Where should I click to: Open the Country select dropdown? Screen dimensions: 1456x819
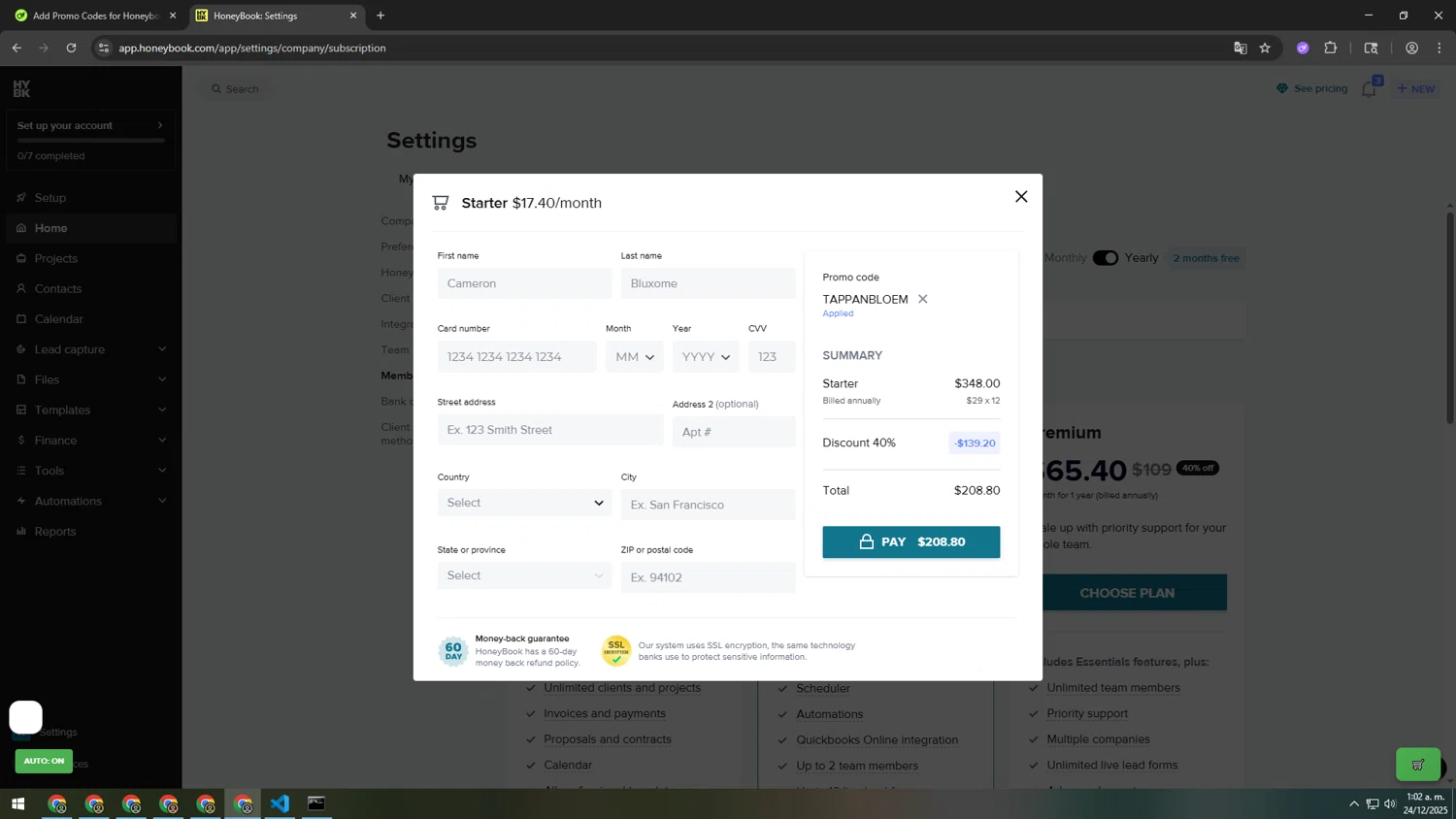point(524,503)
